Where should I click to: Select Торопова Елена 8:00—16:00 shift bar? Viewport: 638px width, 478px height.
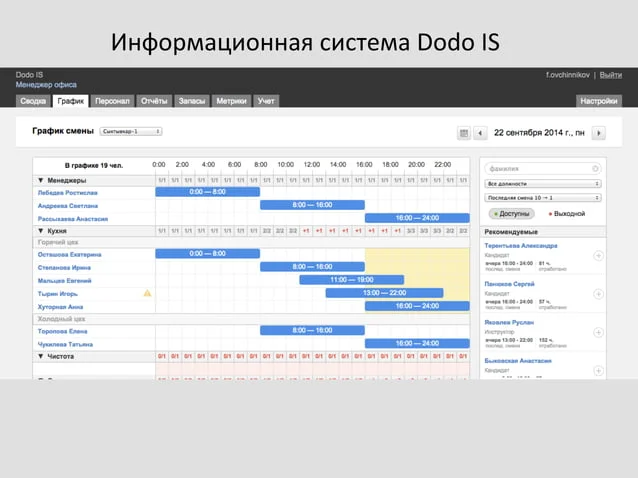[312, 330]
